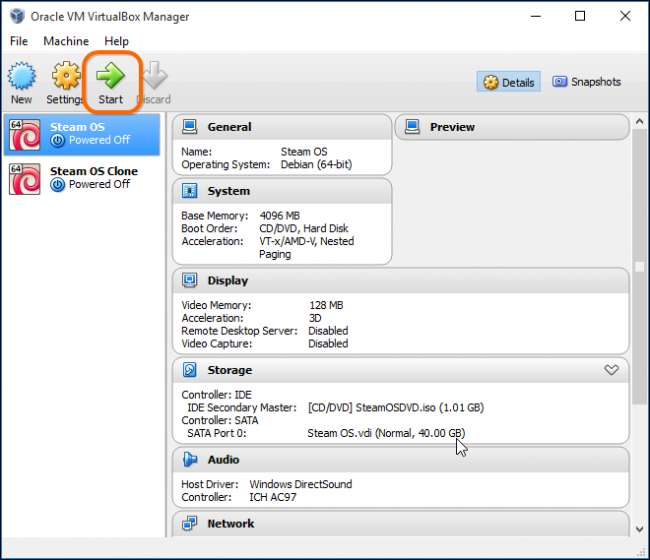The image size is (650, 560).
Task: Click the Display section screen icon
Action: 190,281
